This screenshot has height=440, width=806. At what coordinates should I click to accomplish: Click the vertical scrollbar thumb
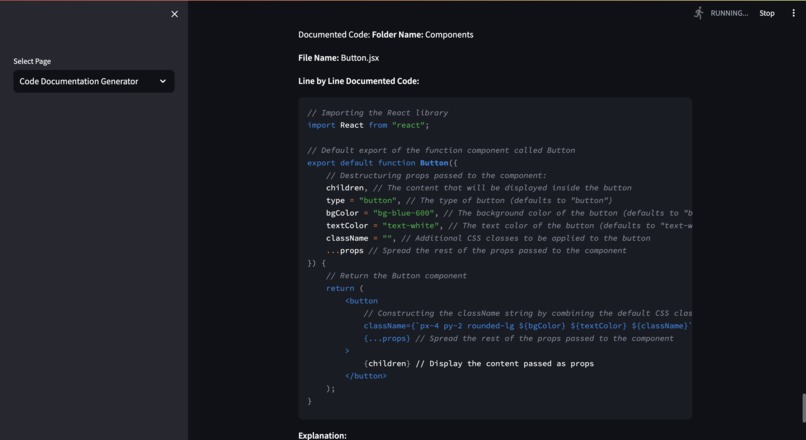pyautogui.click(x=803, y=408)
